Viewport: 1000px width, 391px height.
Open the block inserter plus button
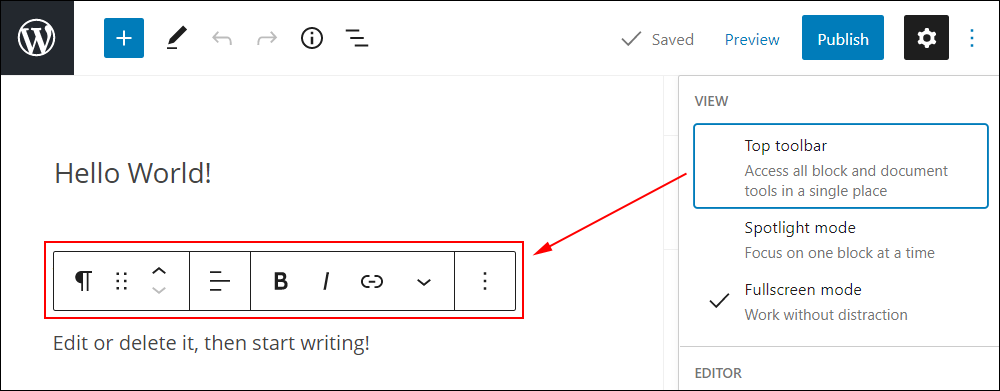click(x=124, y=38)
